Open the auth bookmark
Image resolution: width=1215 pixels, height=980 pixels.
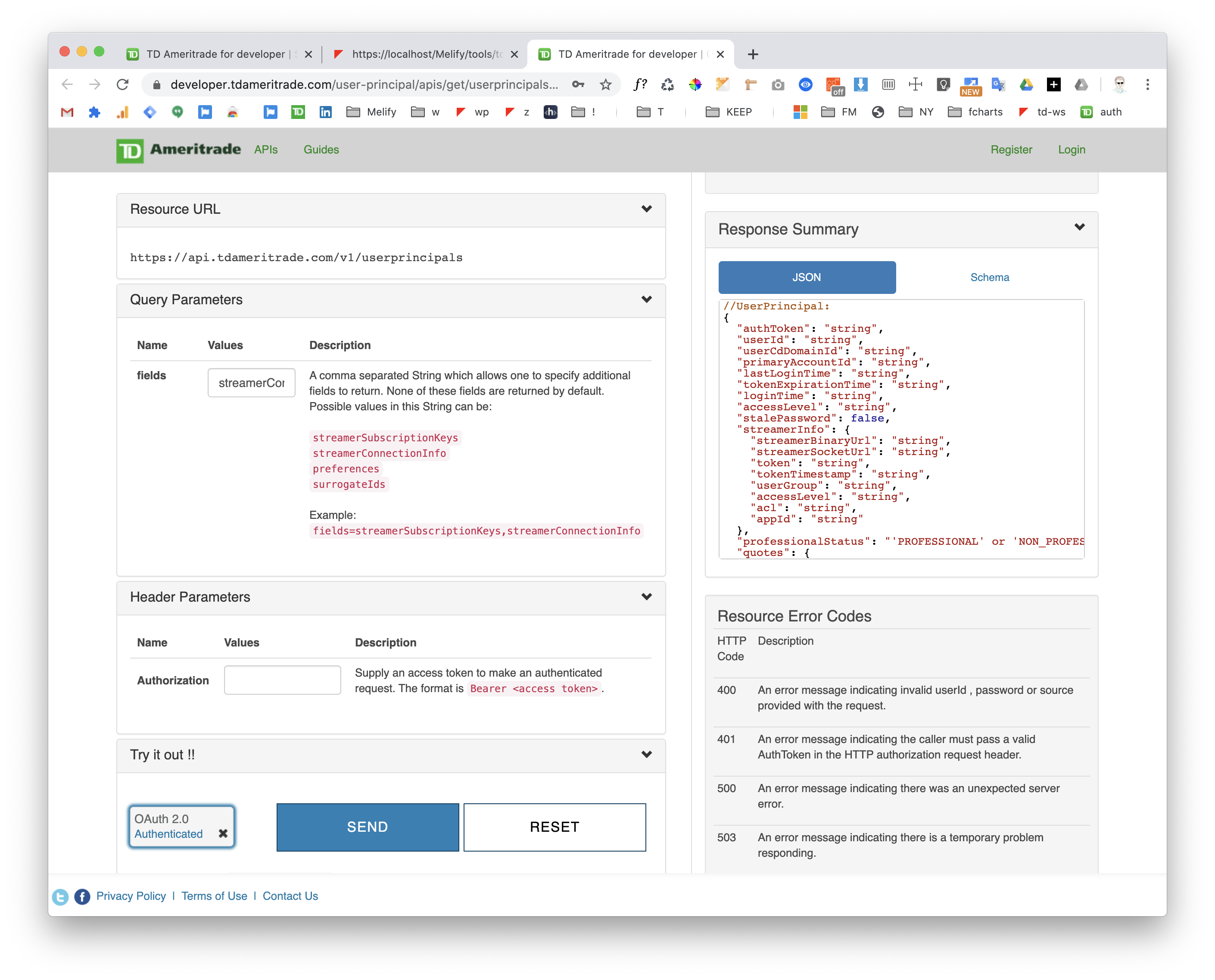[1101, 112]
